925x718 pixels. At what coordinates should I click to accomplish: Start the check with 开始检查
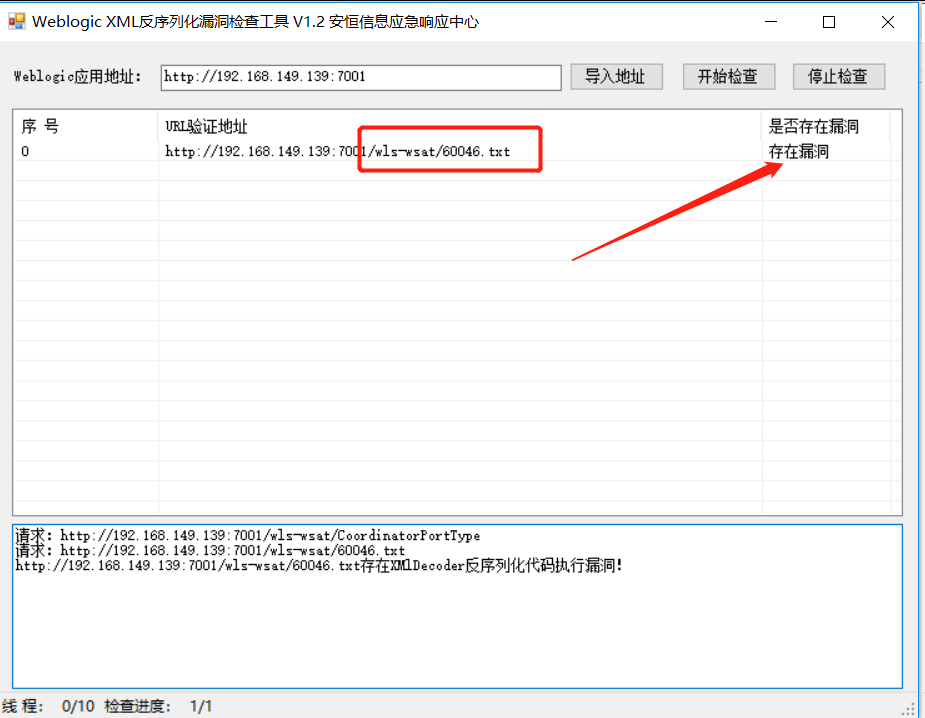pyautogui.click(x=729, y=77)
